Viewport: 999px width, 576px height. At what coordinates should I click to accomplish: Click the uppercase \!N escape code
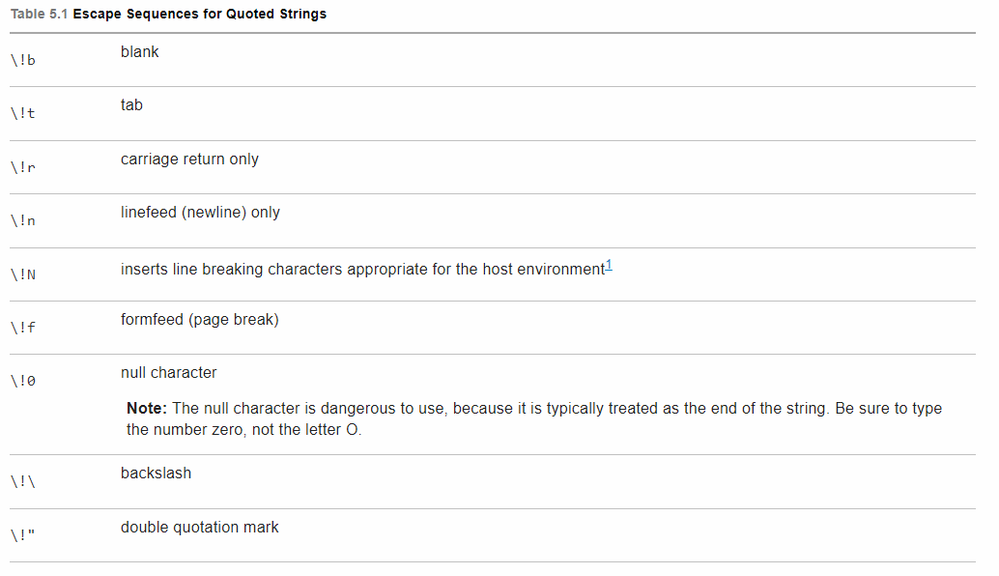(24, 274)
